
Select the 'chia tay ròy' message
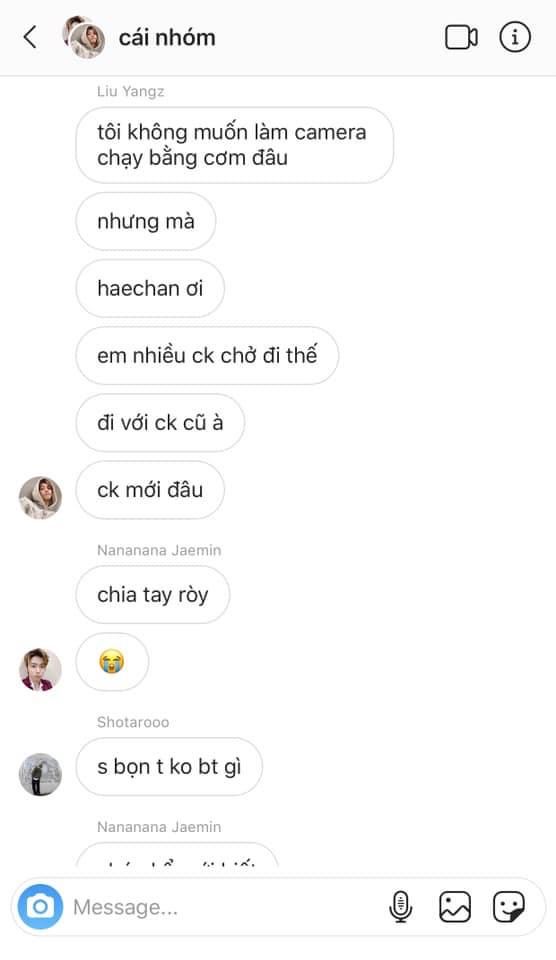click(152, 594)
